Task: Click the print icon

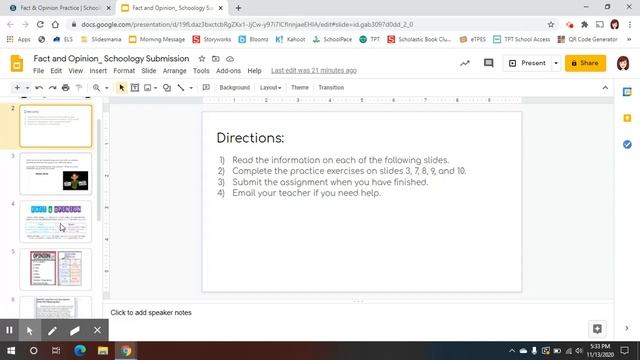Action: (x=66, y=88)
